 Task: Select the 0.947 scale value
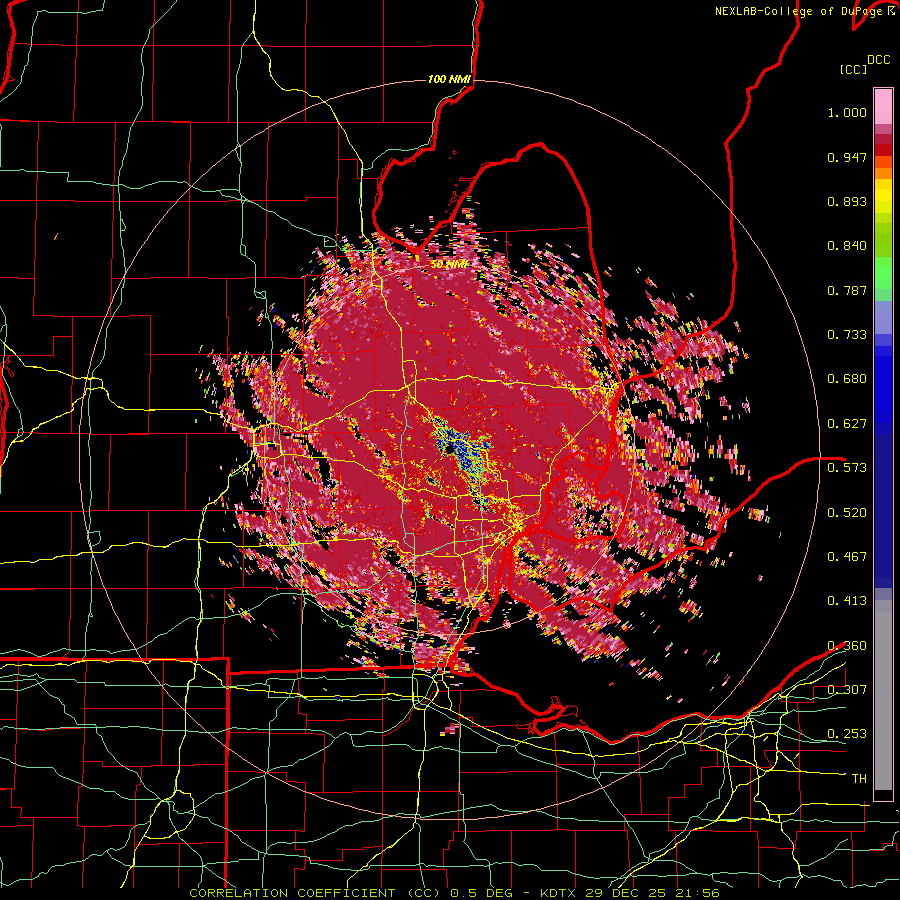click(847, 157)
